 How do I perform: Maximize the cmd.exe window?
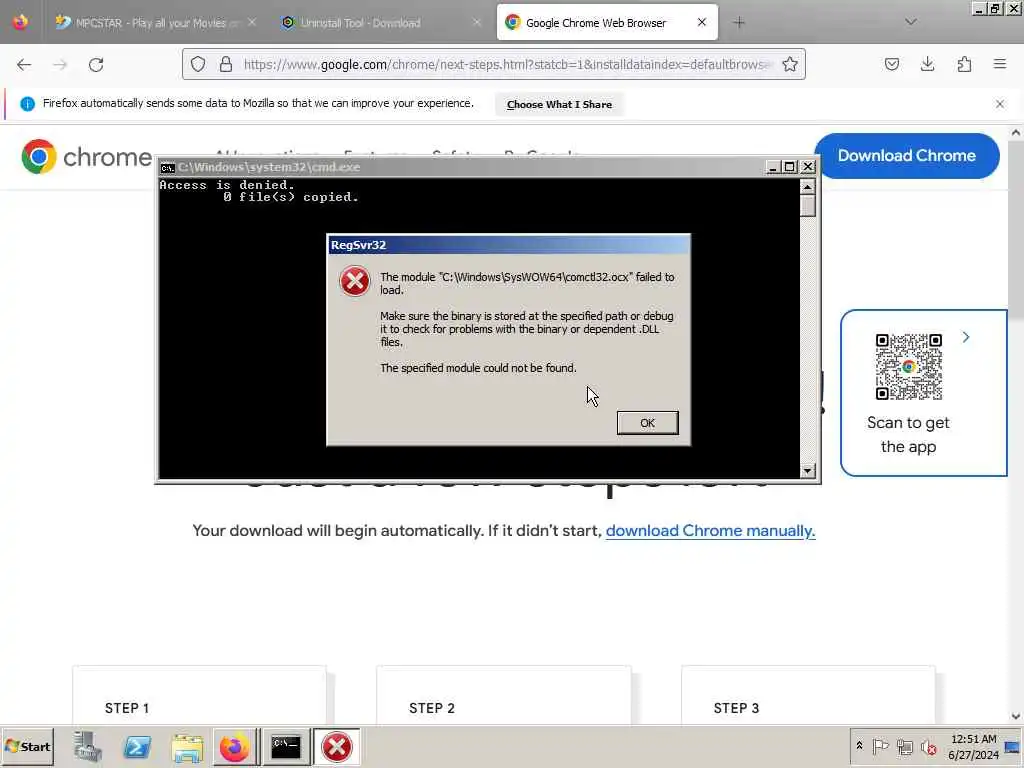[790, 167]
